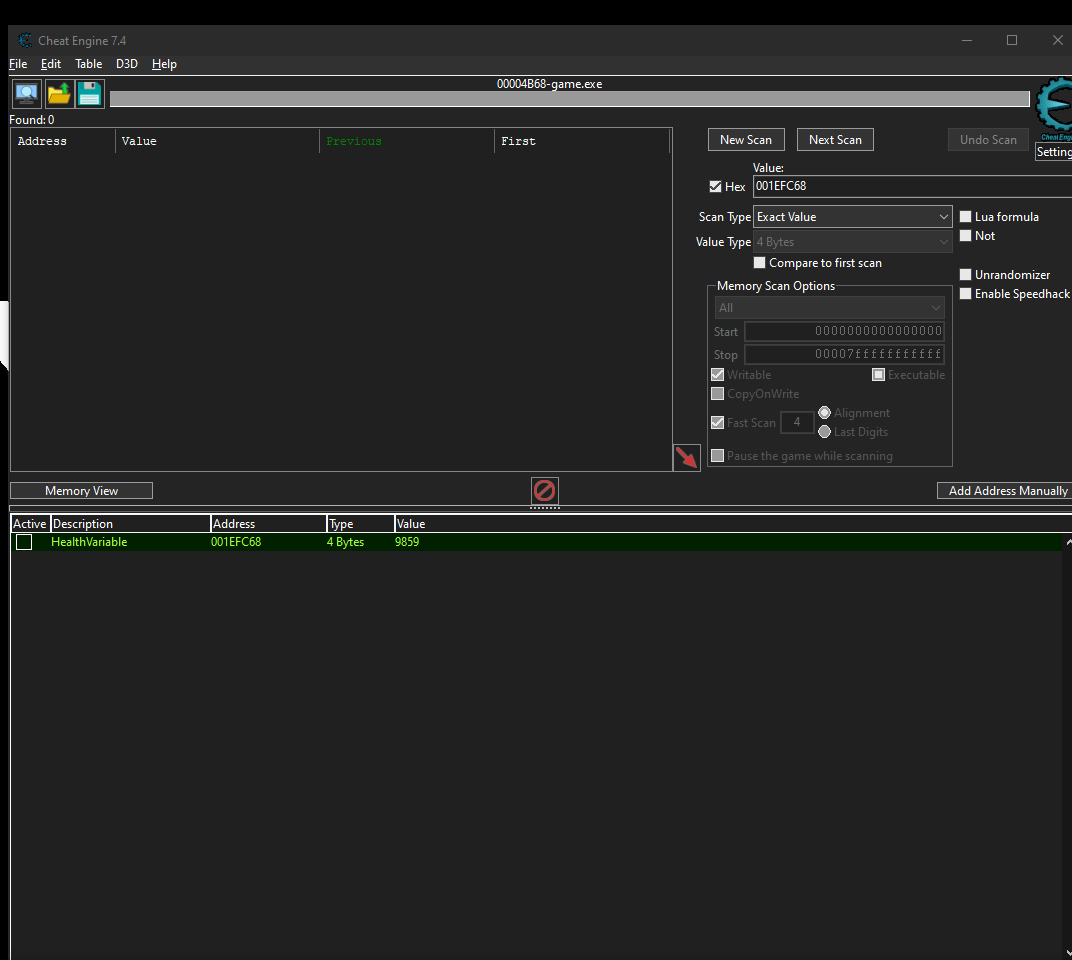Toggle the CopyOnWrite checkbox
Image resolution: width=1072 pixels, height=960 pixels.
coord(717,394)
